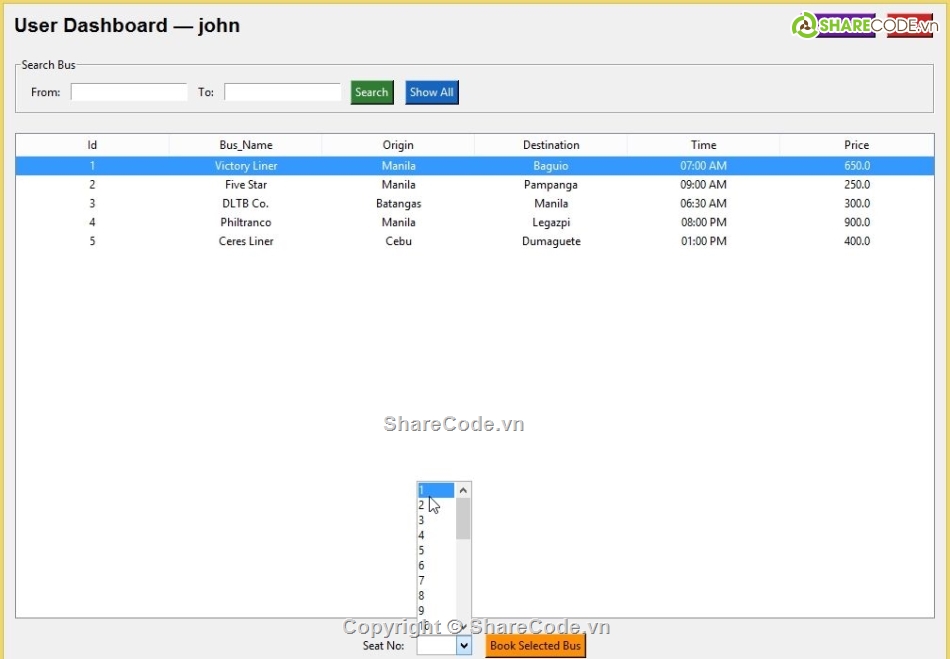Click inside the From text field
The width and height of the screenshot is (950, 659).
pyautogui.click(x=128, y=91)
